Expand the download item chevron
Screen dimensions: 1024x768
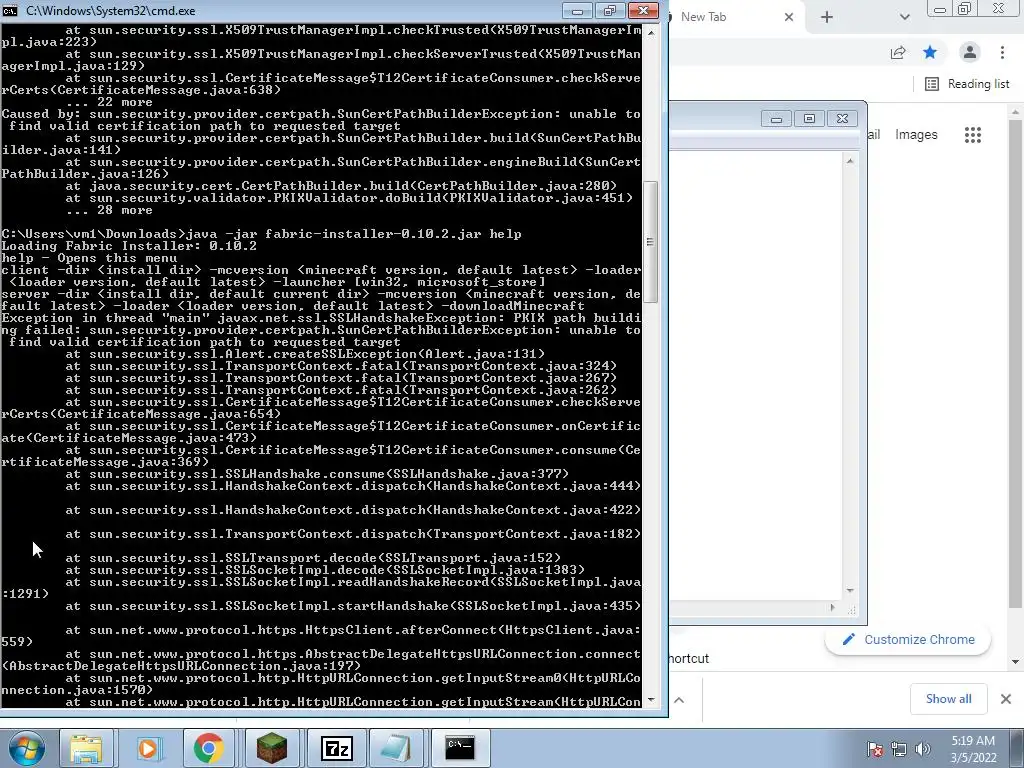(680, 699)
